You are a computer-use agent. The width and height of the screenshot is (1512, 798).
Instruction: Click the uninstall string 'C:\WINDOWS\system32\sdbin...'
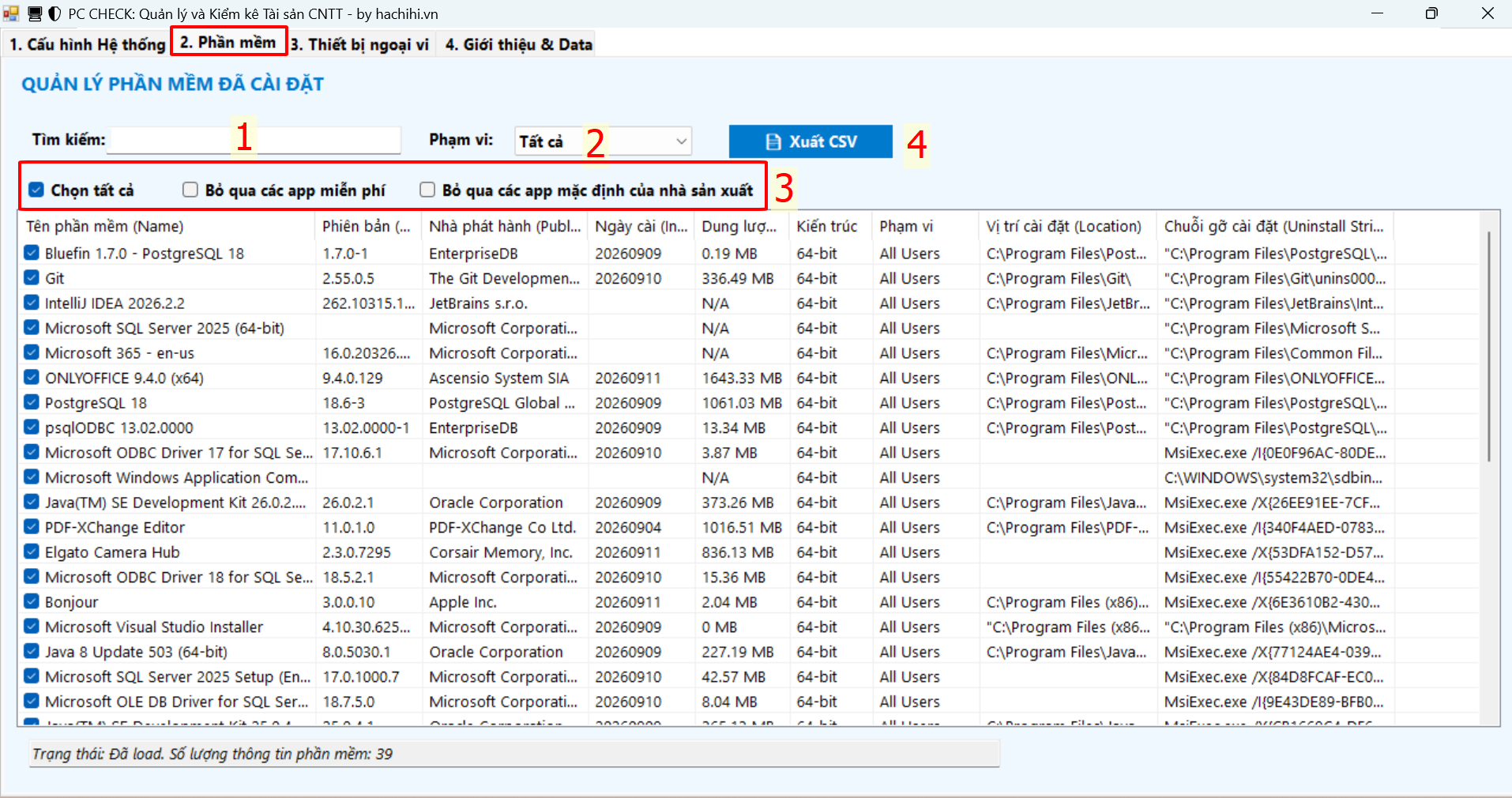point(1273,478)
